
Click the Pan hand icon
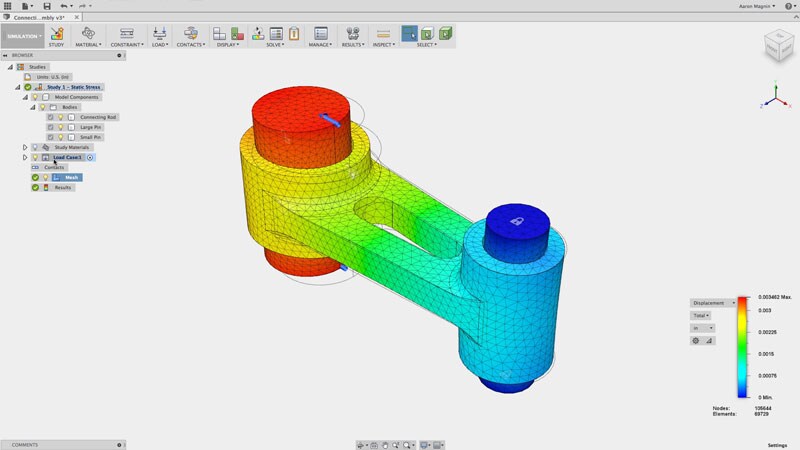(x=385, y=445)
